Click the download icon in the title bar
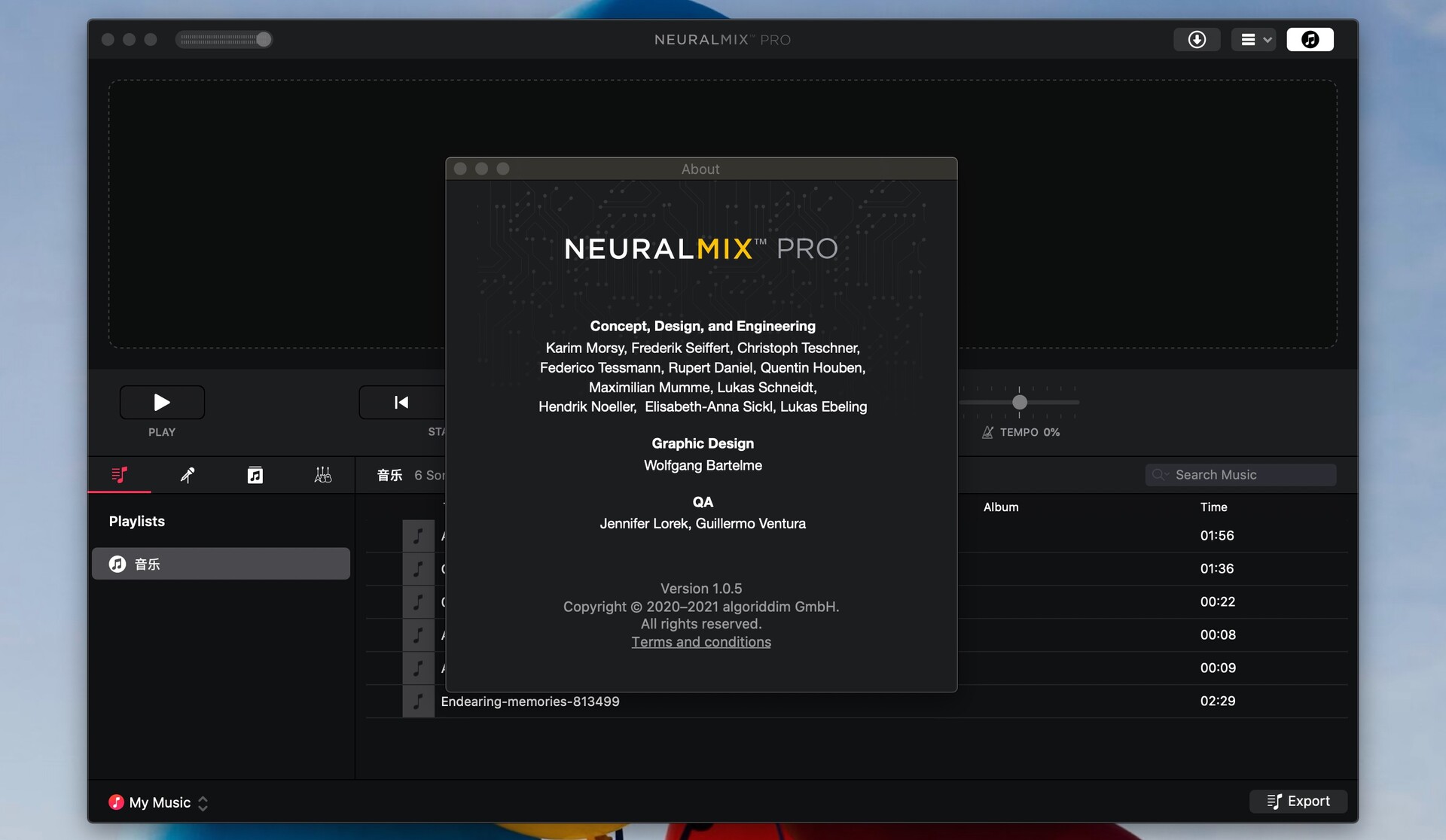 (x=1197, y=39)
